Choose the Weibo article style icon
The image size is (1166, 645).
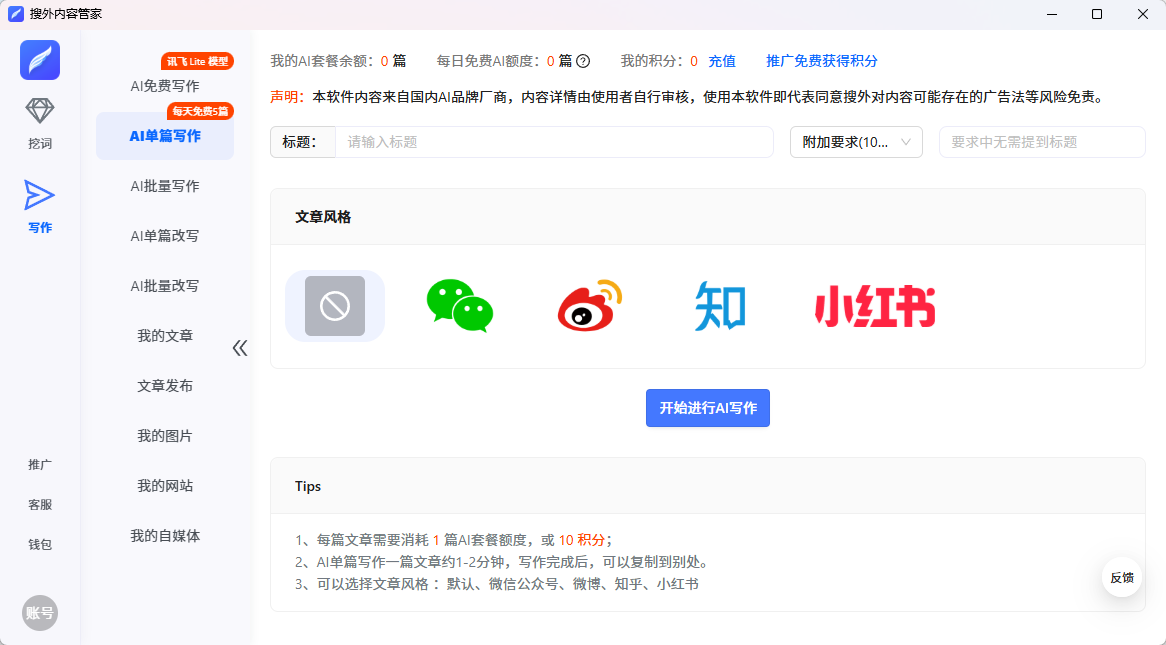pyautogui.click(x=589, y=306)
